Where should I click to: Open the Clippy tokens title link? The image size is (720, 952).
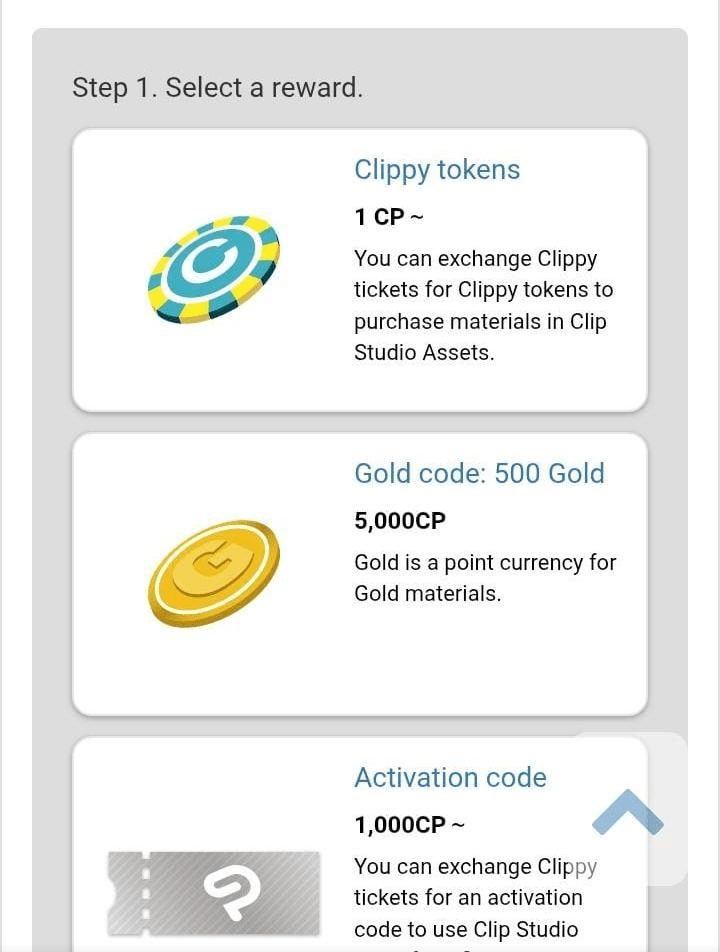pos(437,170)
